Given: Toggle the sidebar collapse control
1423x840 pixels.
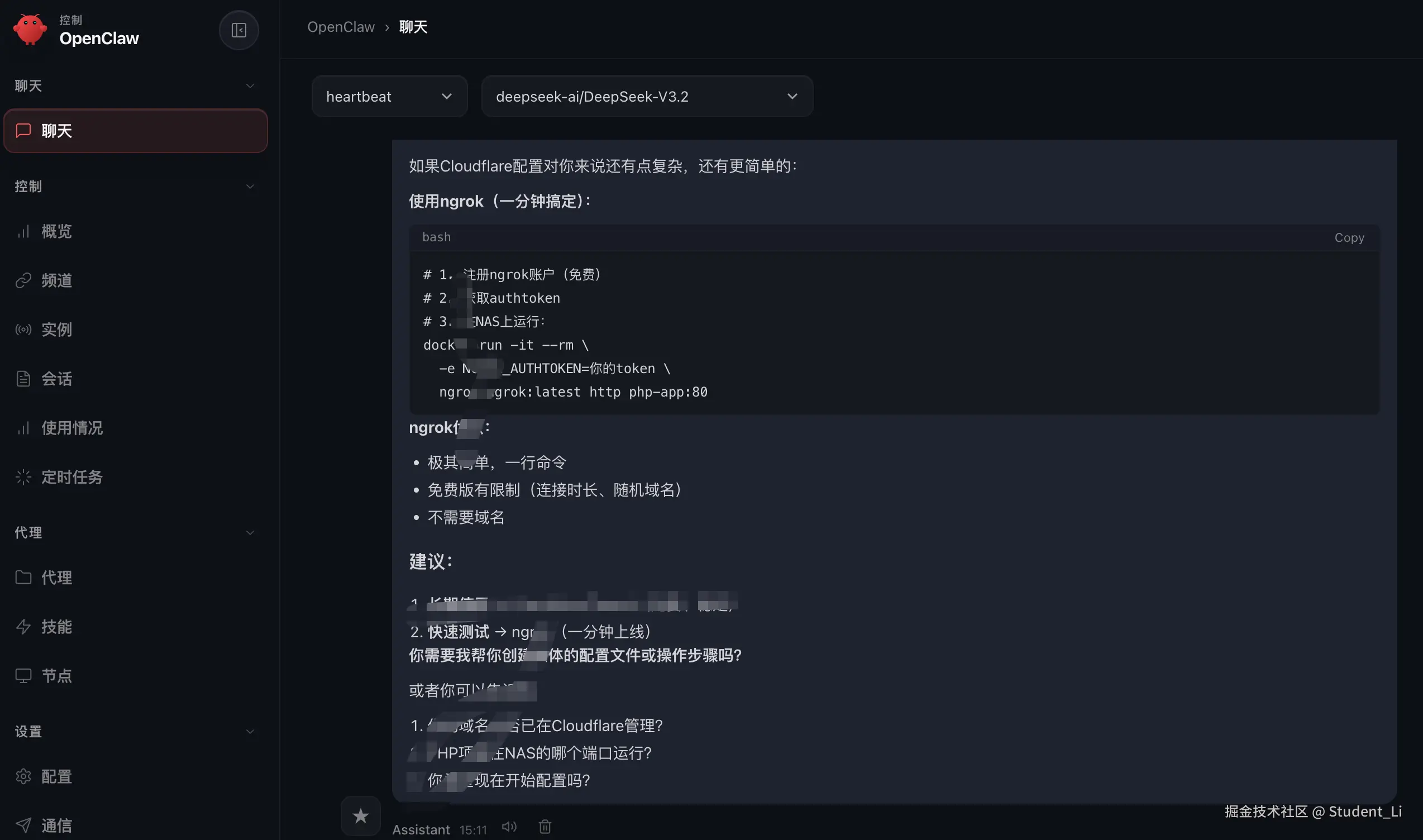Looking at the screenshot, I should click(x=238, y=31).
